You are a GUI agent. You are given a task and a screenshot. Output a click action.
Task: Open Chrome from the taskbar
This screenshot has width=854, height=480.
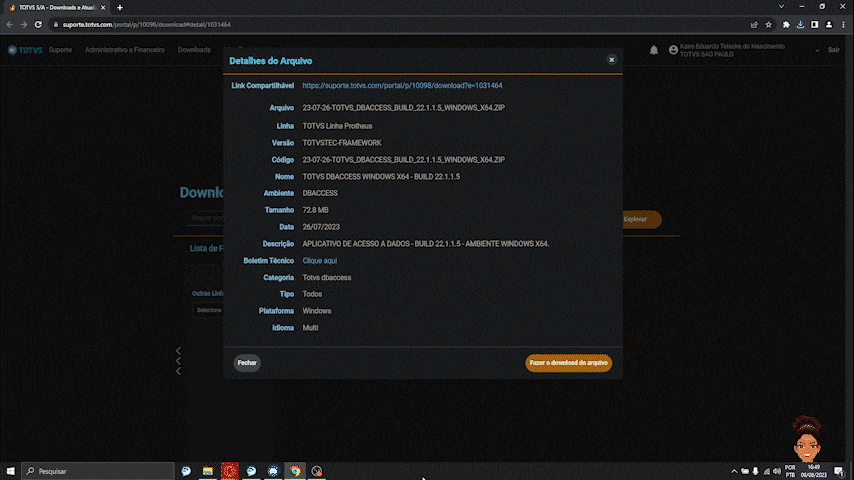(295, 471)
